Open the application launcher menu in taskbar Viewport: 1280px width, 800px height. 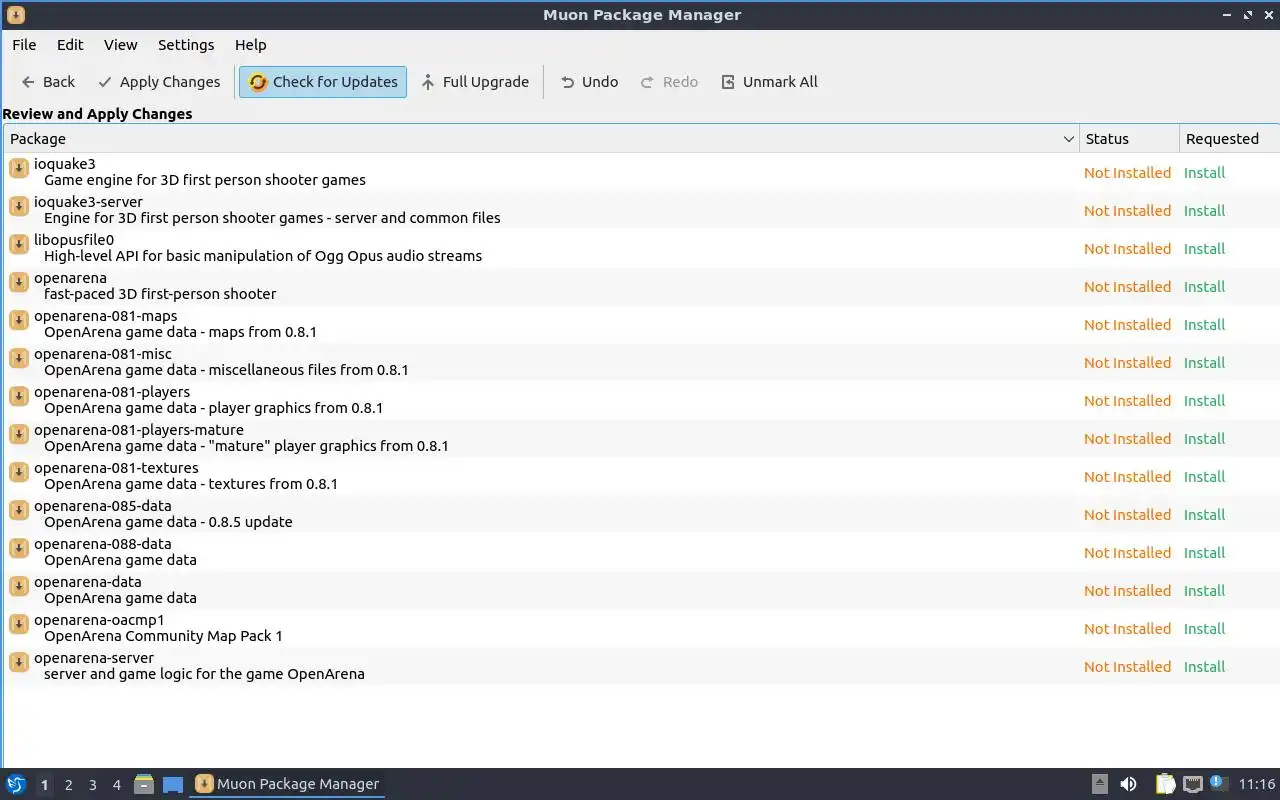pos(15,784)
